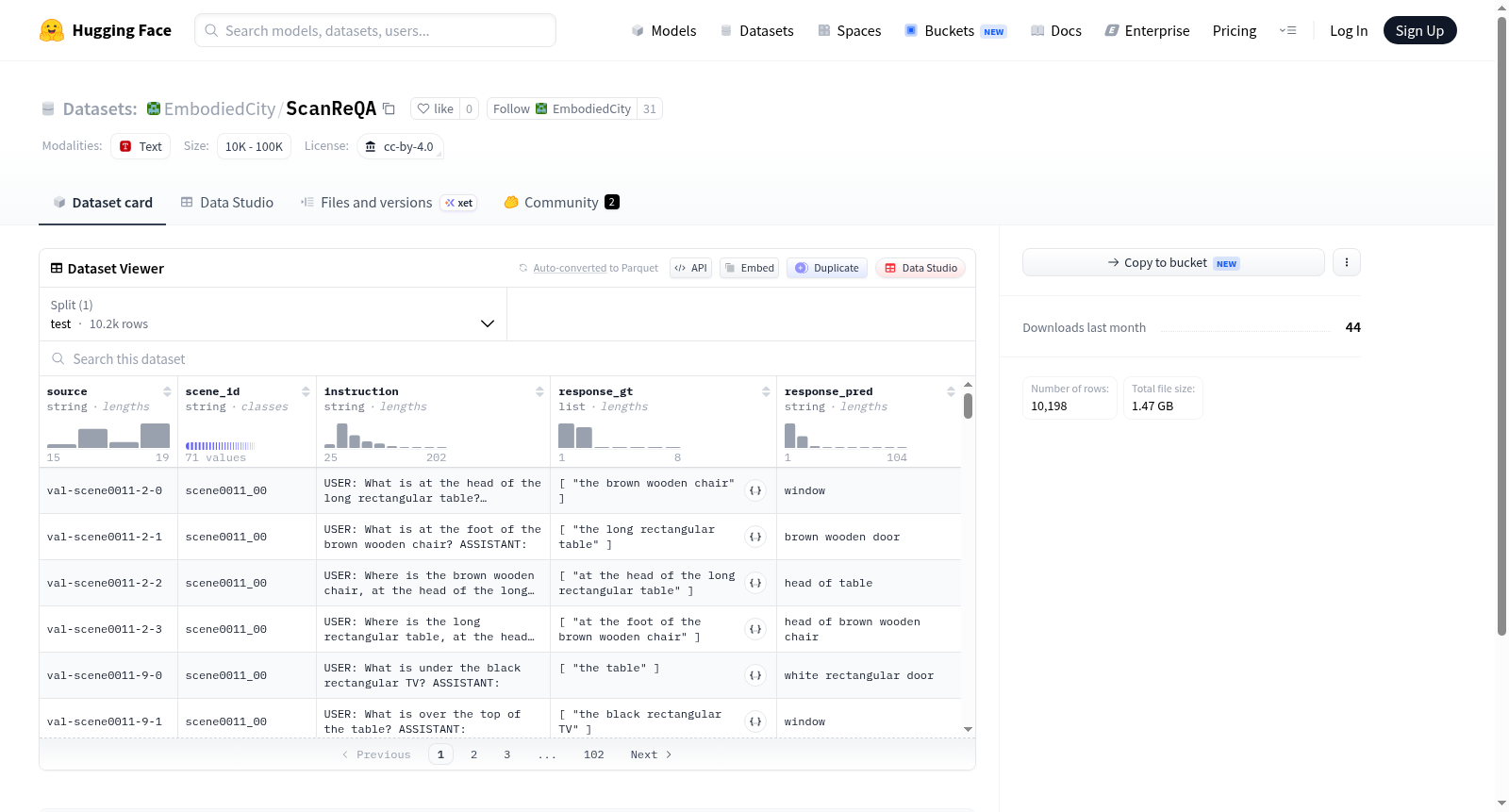1509x812 pixels.
Task: Click the 'head of table' prediction cell
Action: tap(869, 583)
